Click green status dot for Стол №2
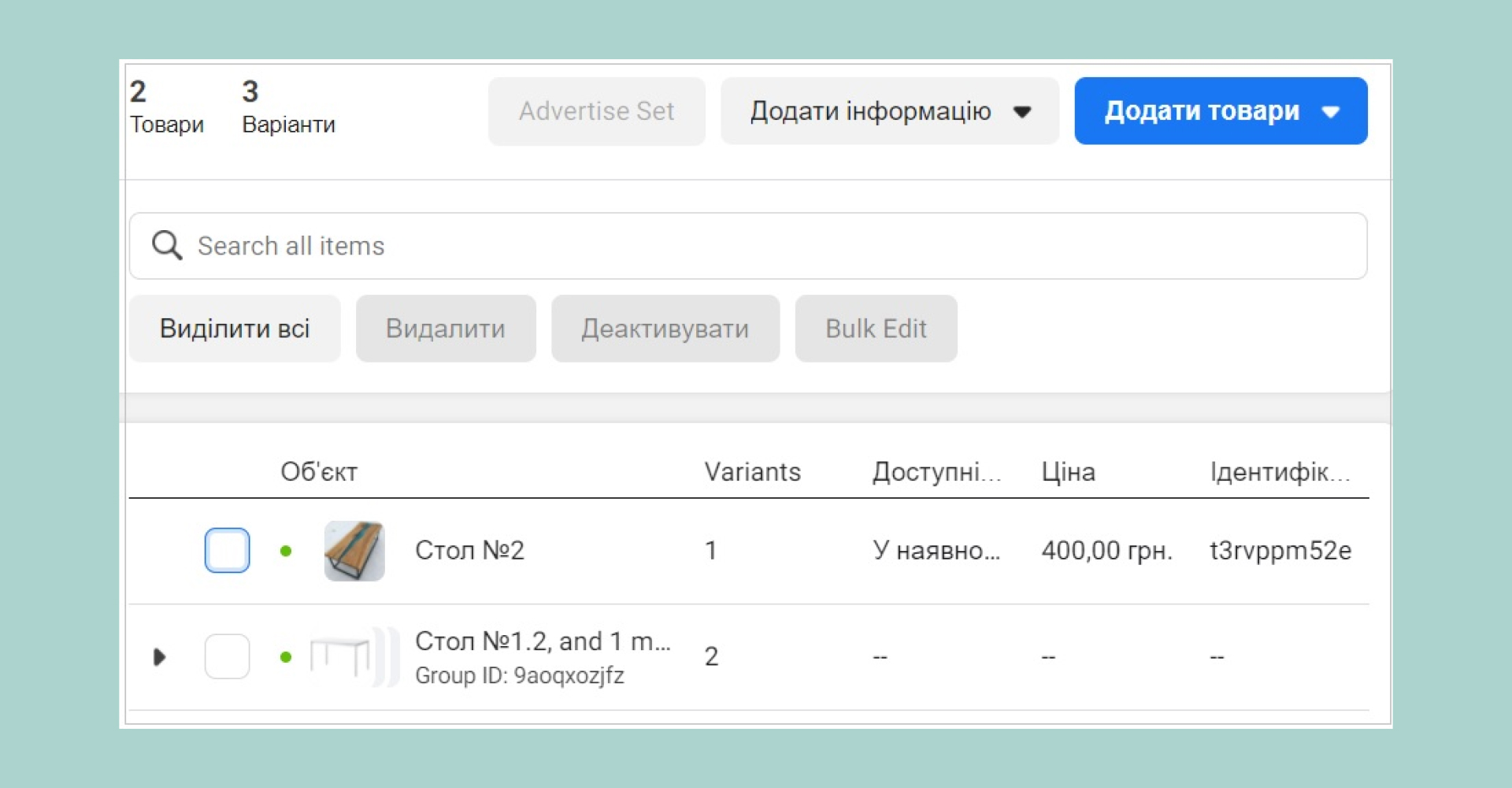The width and height of the screenshot is (1512, 788). tap(286, 551)
